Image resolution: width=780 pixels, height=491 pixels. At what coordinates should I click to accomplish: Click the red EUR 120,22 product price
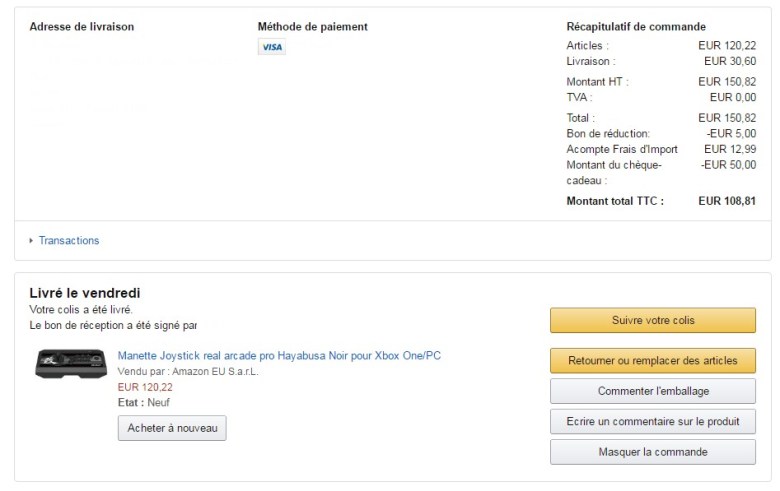(145, 387)
